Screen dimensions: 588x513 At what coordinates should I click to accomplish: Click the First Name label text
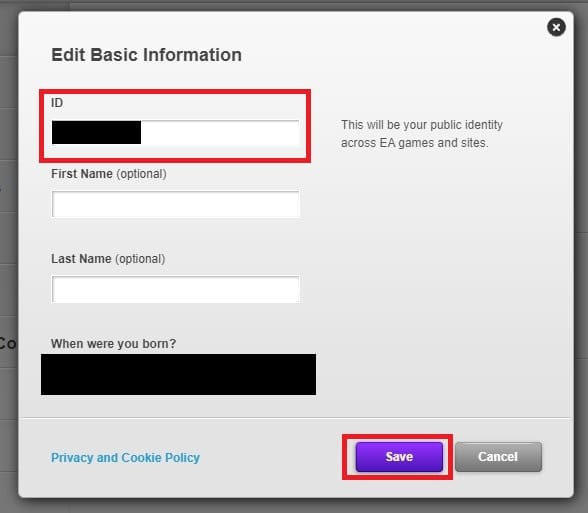[x=82, y=174]
